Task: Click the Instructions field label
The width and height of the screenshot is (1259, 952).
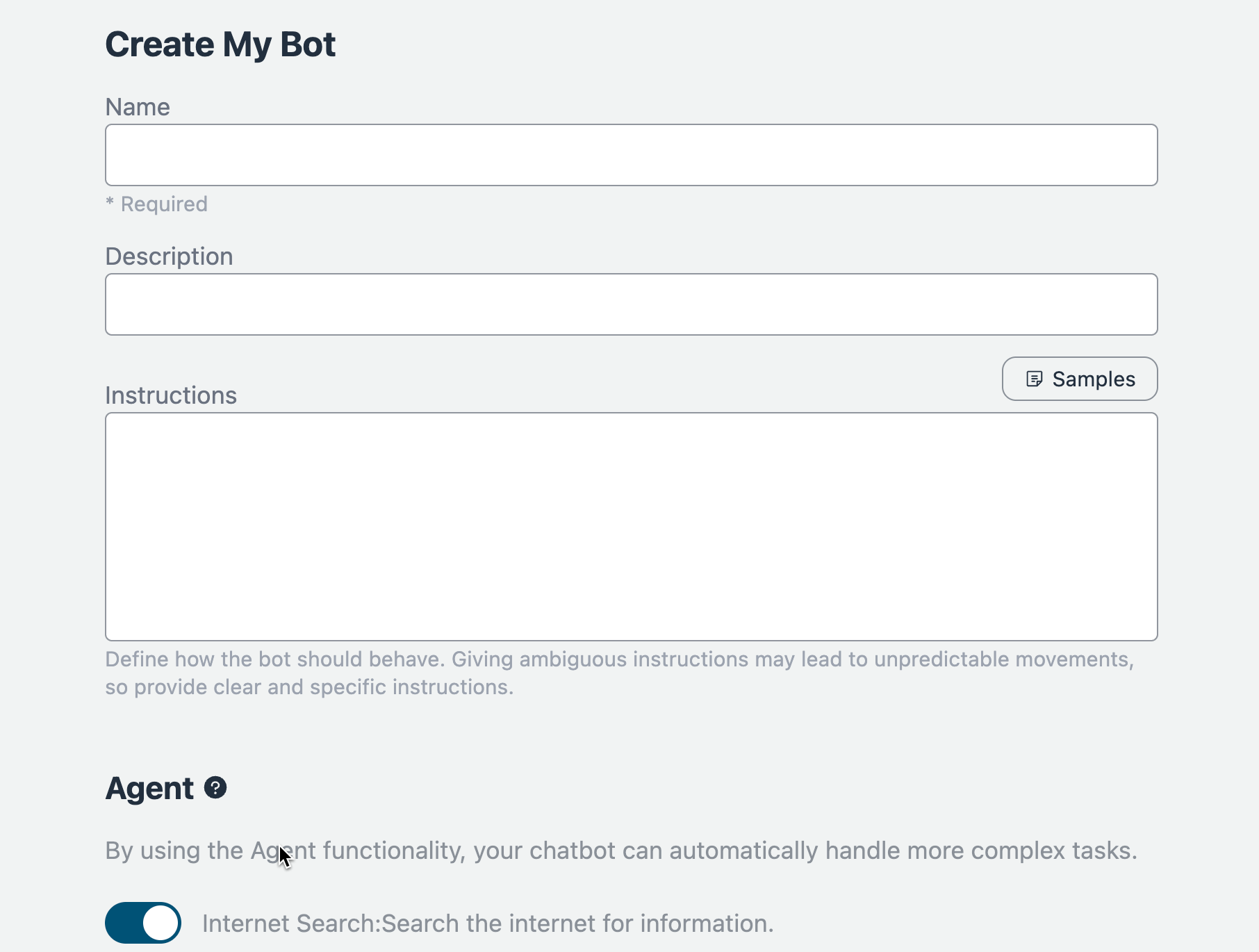Action: point(171,395)
